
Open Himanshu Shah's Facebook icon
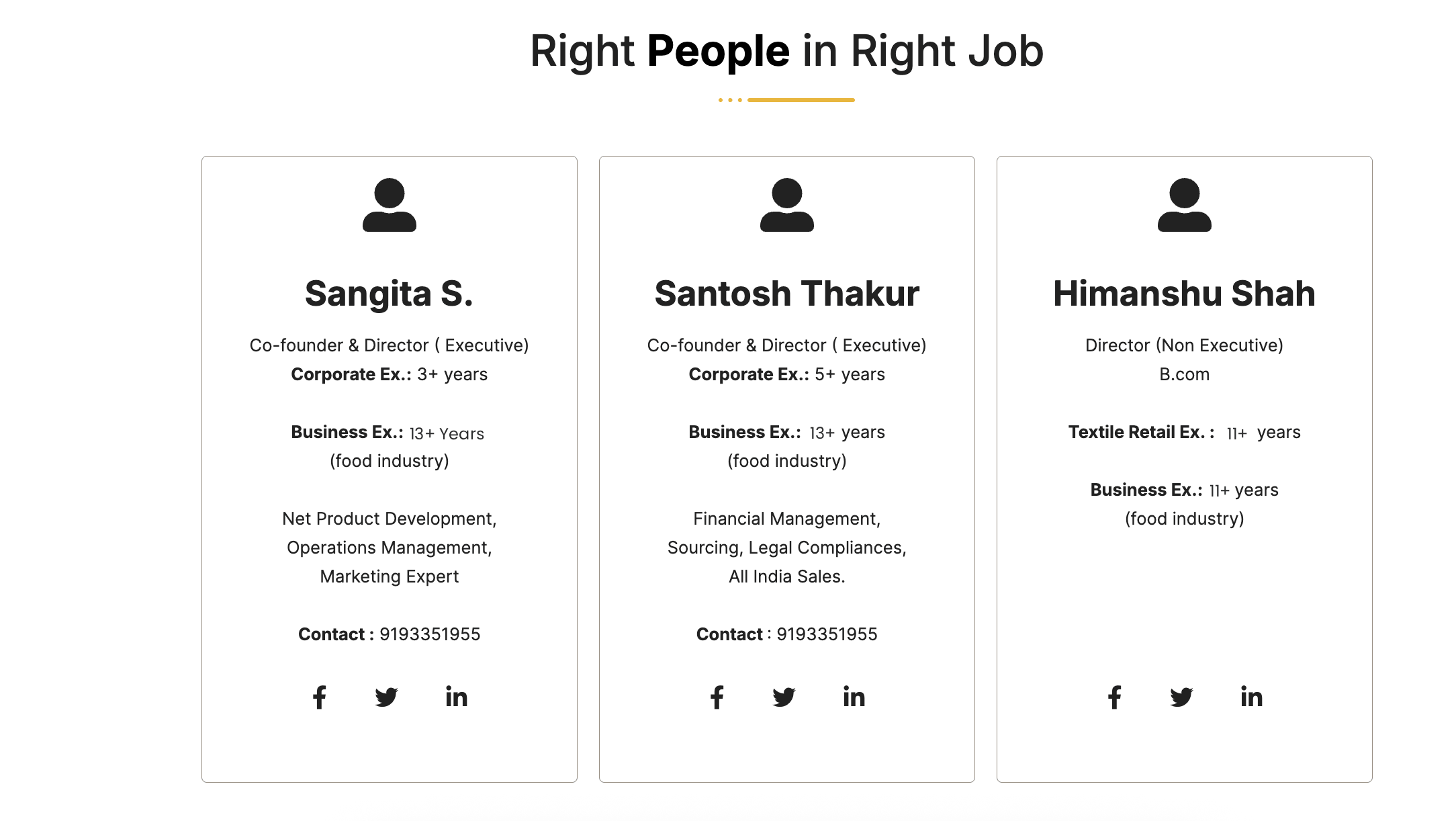[1115, 697]
